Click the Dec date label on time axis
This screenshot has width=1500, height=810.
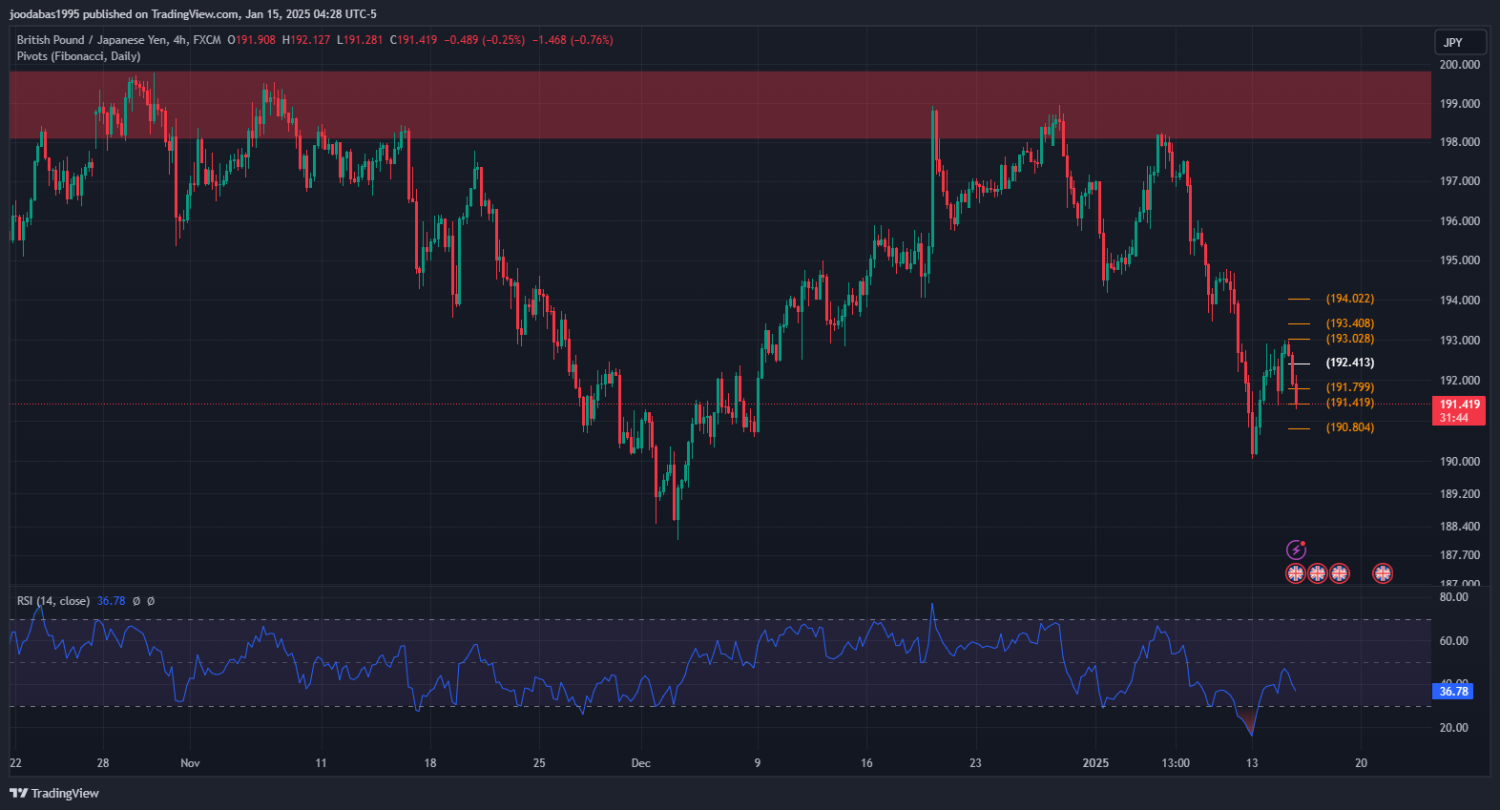(641, 762)
